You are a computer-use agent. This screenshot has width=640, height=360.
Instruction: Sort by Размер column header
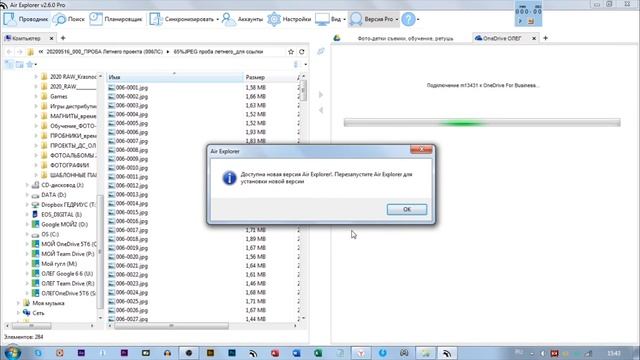click(270, 77)
